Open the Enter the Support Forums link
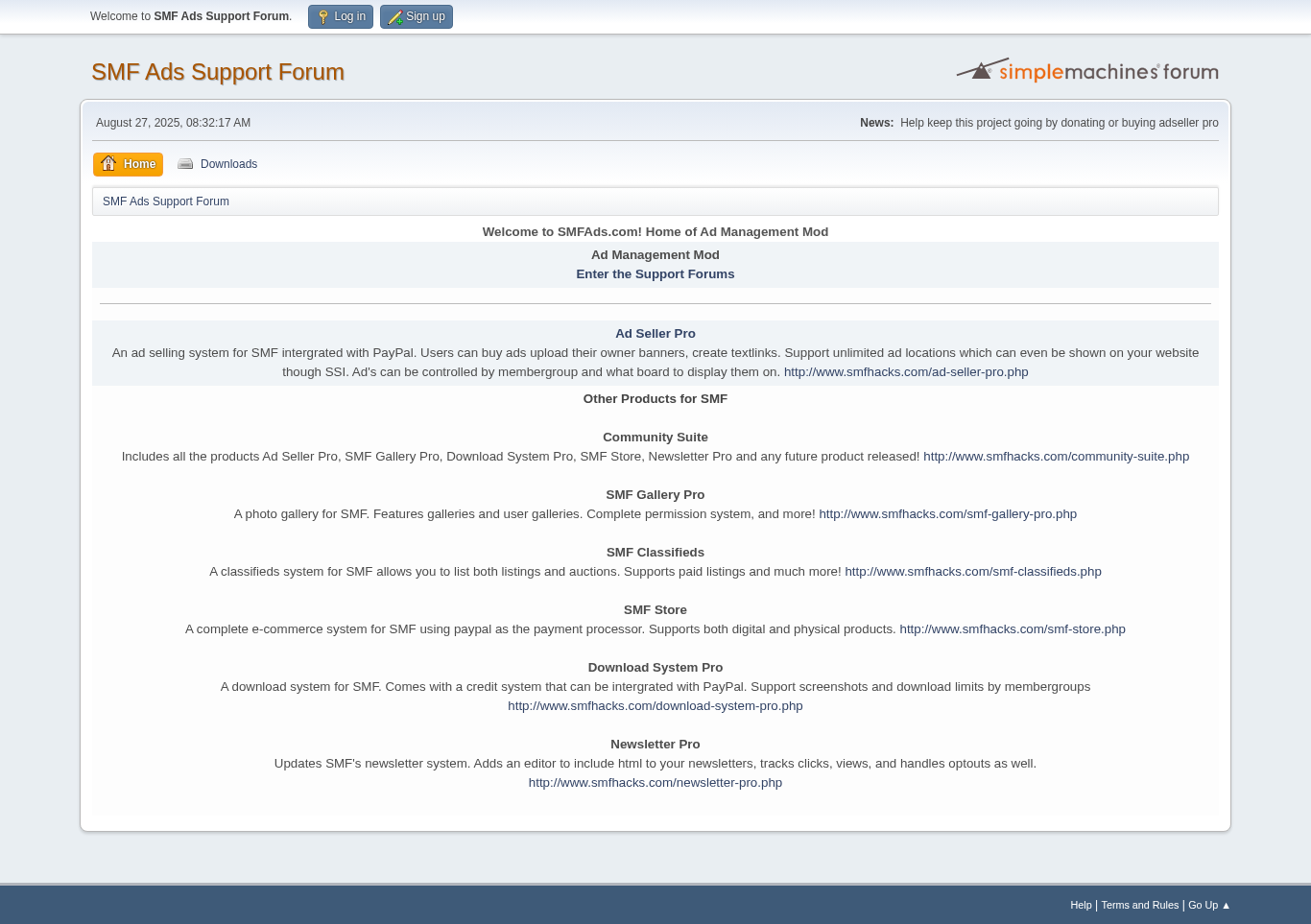This screenshot has height=924, width=1311. [655, 274]
